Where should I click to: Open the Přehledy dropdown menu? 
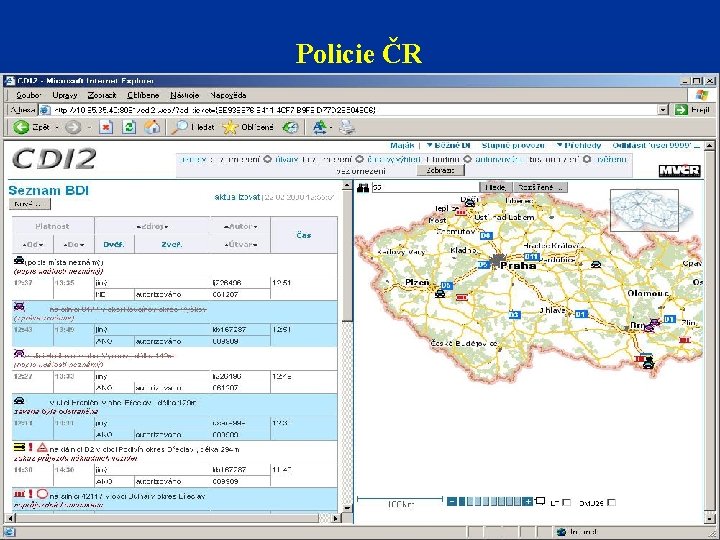[x=579, y=146]
